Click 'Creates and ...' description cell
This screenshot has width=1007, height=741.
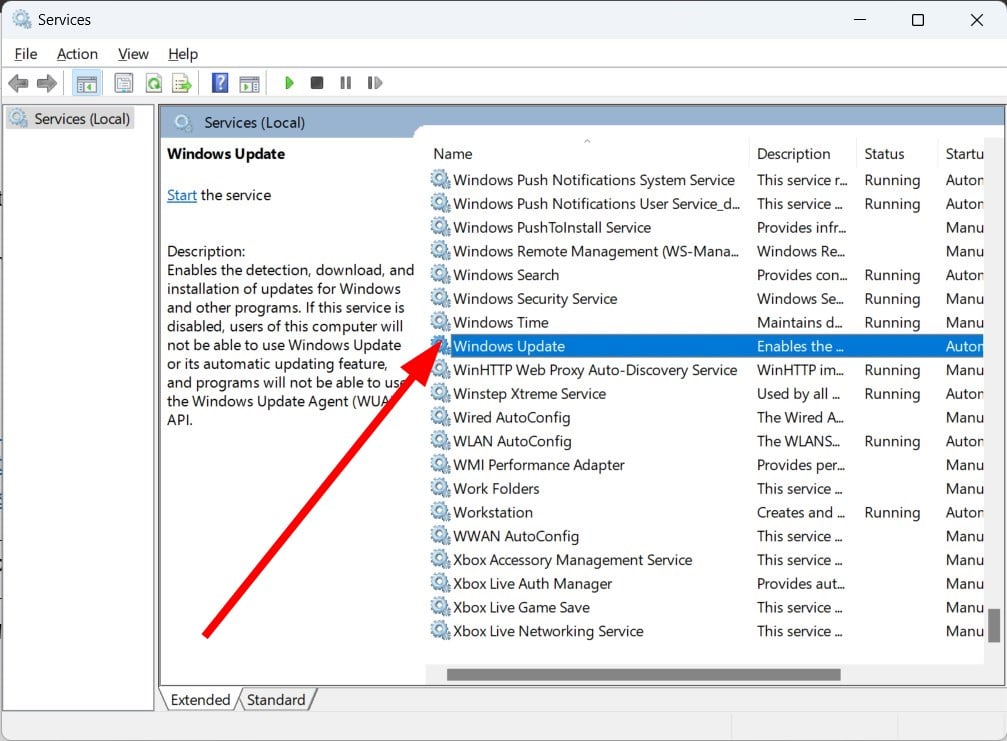coord(801,512)
